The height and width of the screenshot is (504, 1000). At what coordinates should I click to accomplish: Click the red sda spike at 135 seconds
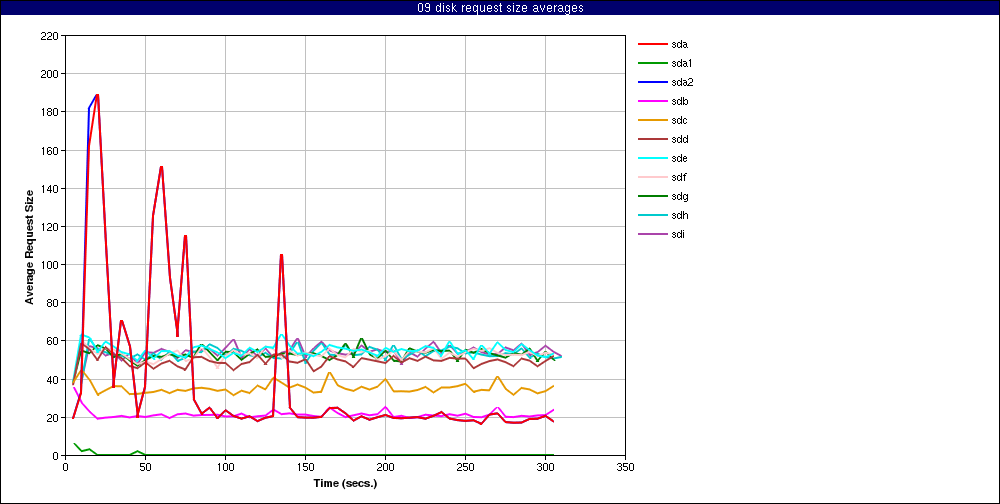tap(281, 255)
